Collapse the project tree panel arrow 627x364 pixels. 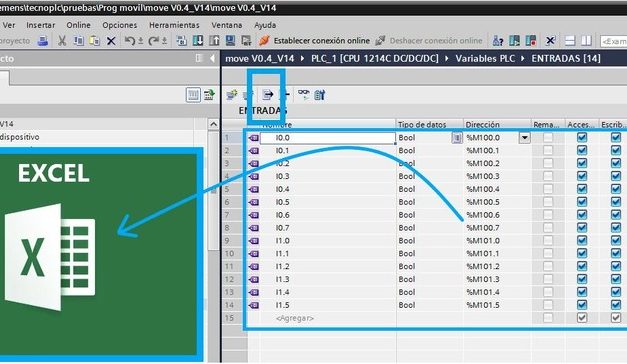[212, 58]
